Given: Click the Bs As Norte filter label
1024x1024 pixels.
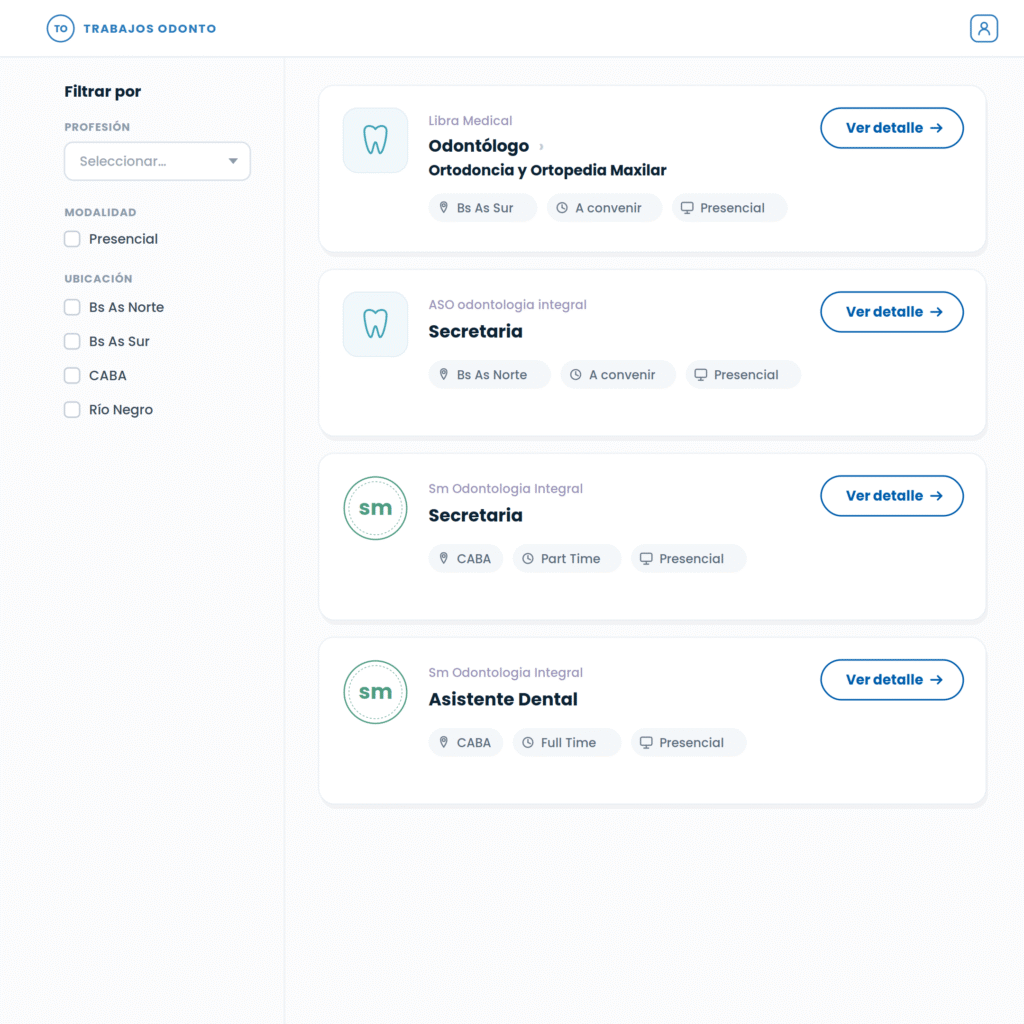Looking at the screenshot, I should tap(127, 308).
